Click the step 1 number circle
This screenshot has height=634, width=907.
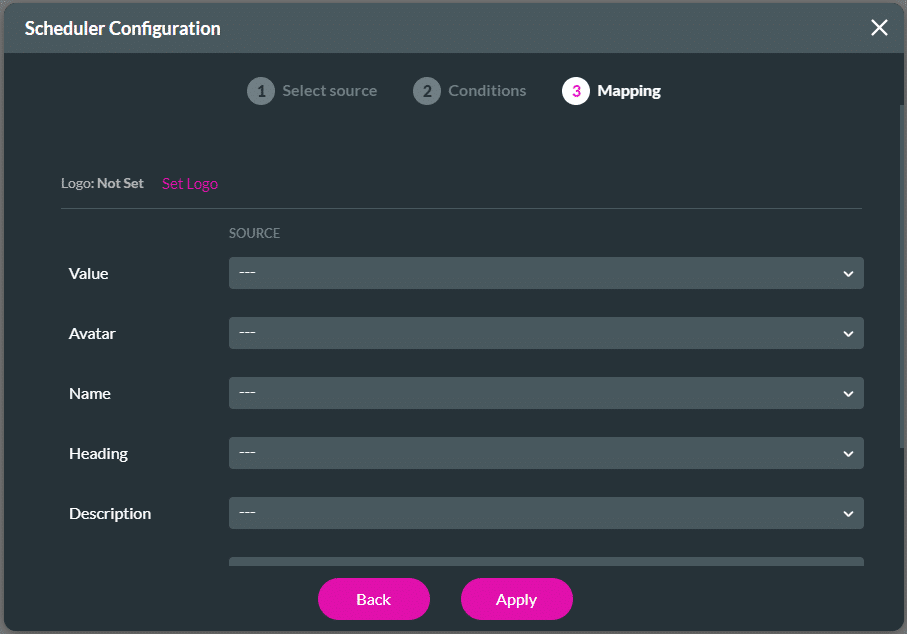click(261, 91)
